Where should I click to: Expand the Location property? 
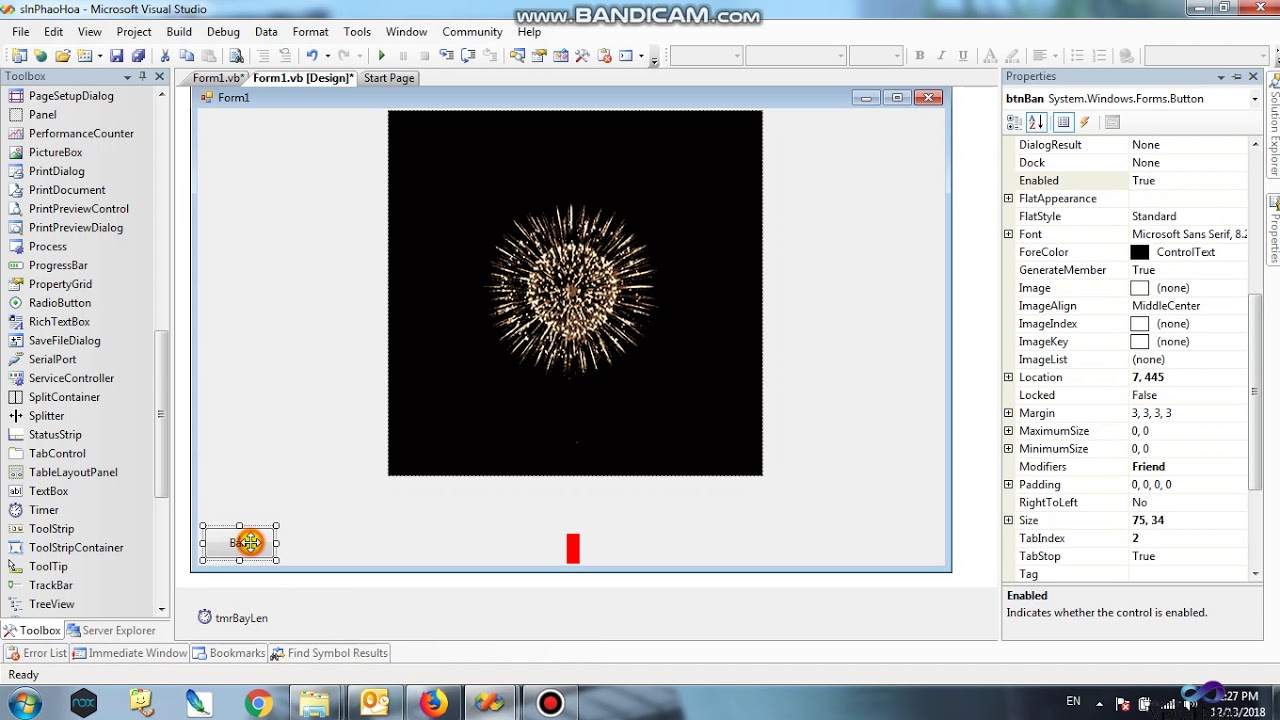click(x=1008, y=377)
